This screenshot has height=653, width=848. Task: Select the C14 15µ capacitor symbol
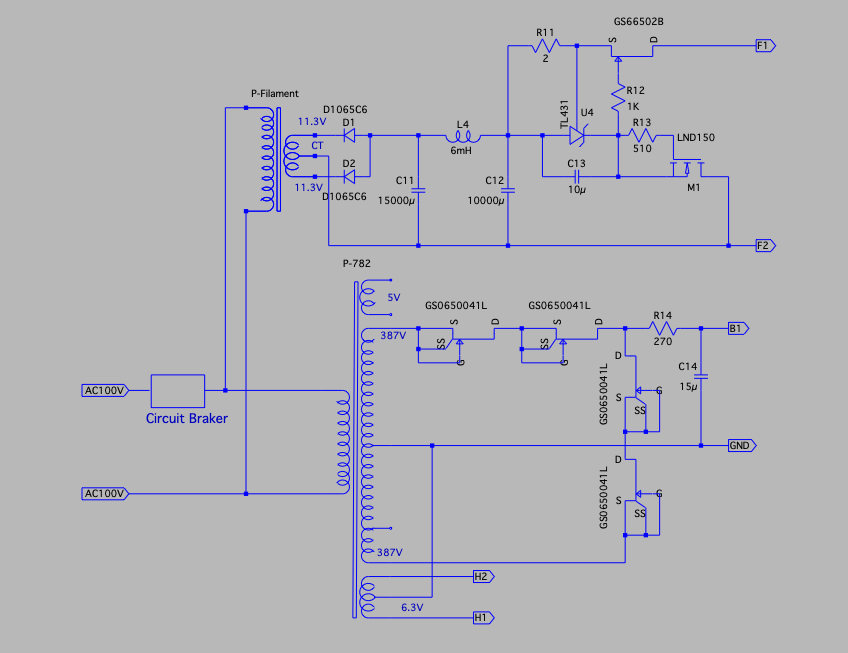(x=702, y=377)
